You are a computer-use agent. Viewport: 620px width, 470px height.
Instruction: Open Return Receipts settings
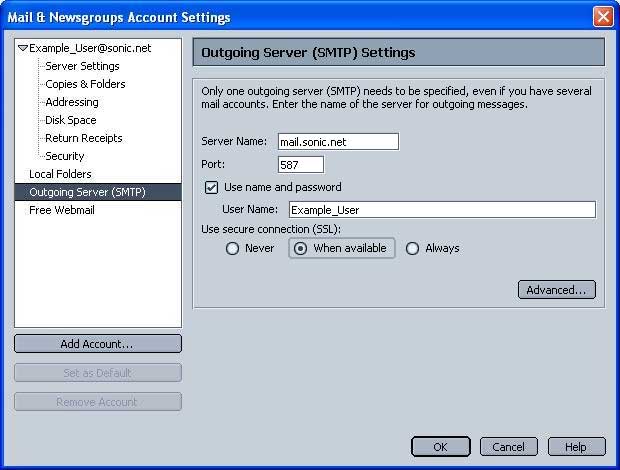[83, 138]
